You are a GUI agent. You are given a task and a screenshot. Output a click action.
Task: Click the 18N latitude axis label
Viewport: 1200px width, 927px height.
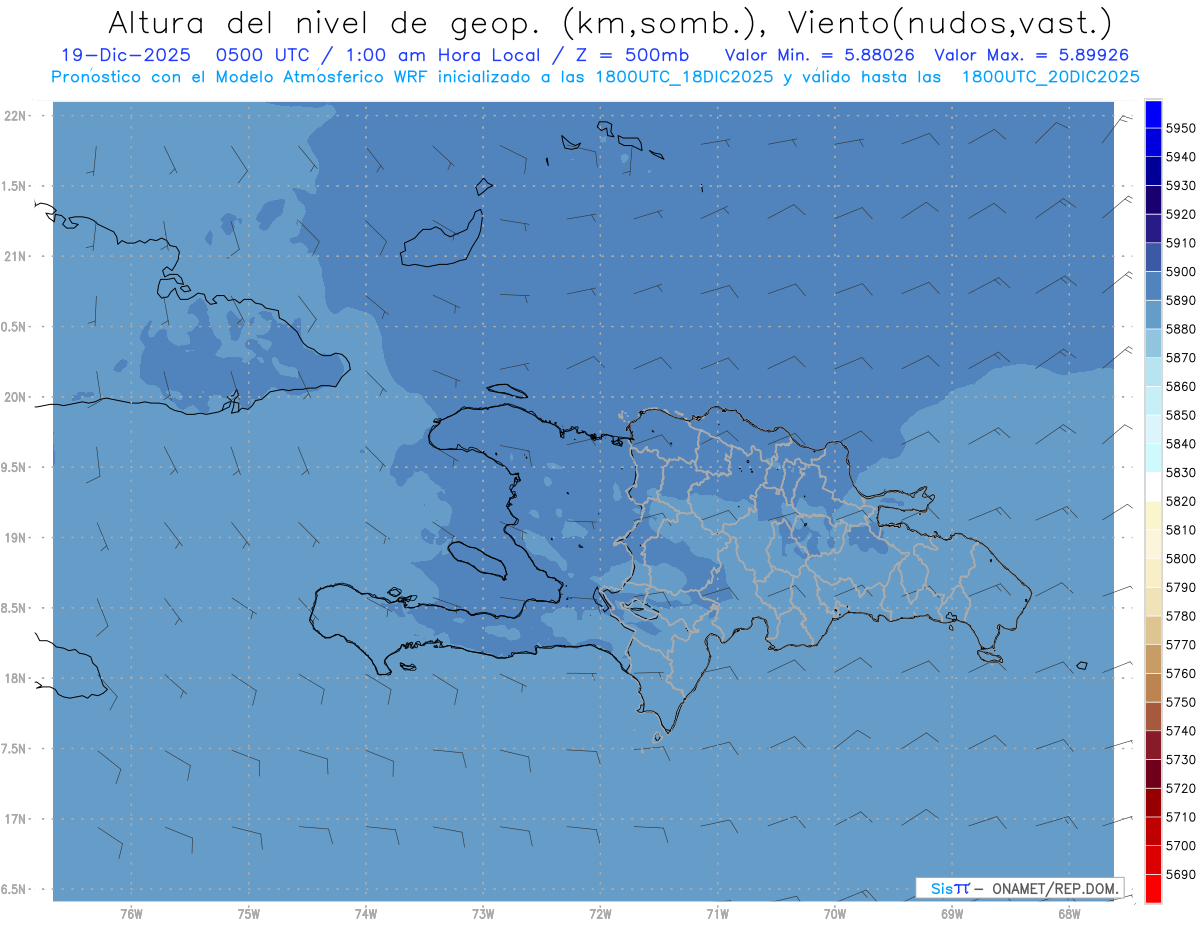tap(16, 678)
